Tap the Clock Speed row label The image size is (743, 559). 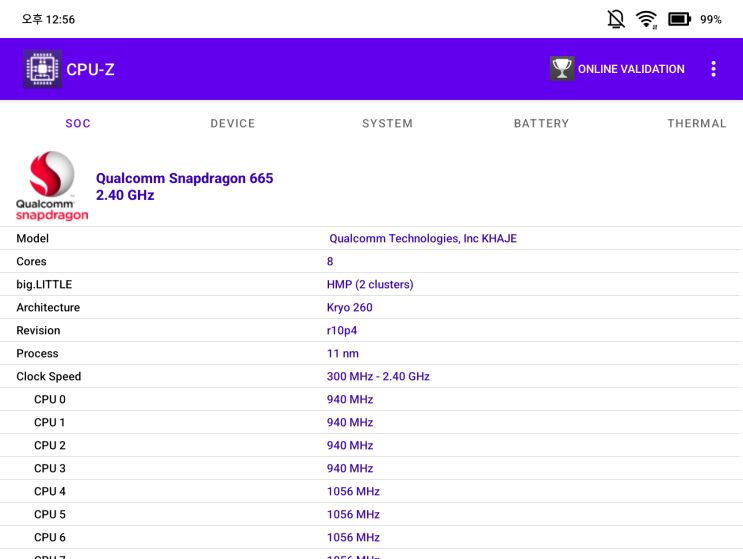pos(49,376)
